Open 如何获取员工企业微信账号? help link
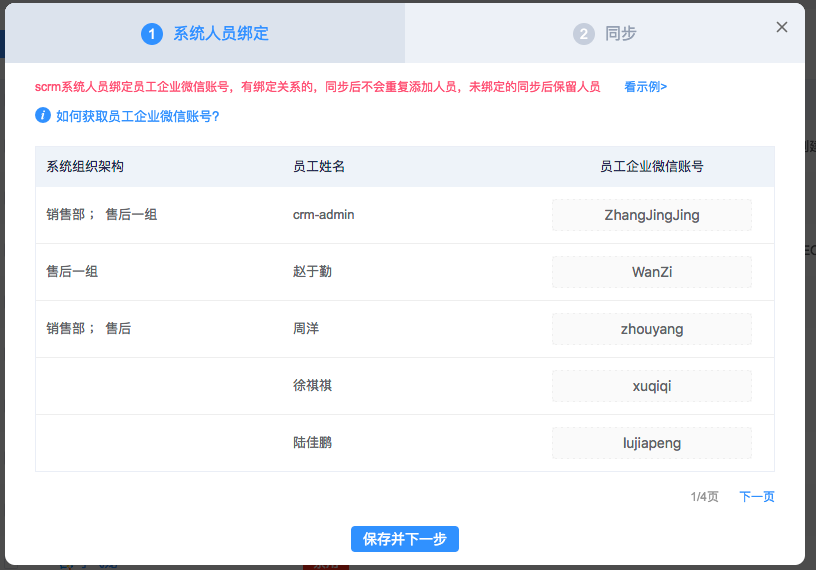The width and height of the screenshot is (816, 570). [138, 116]
